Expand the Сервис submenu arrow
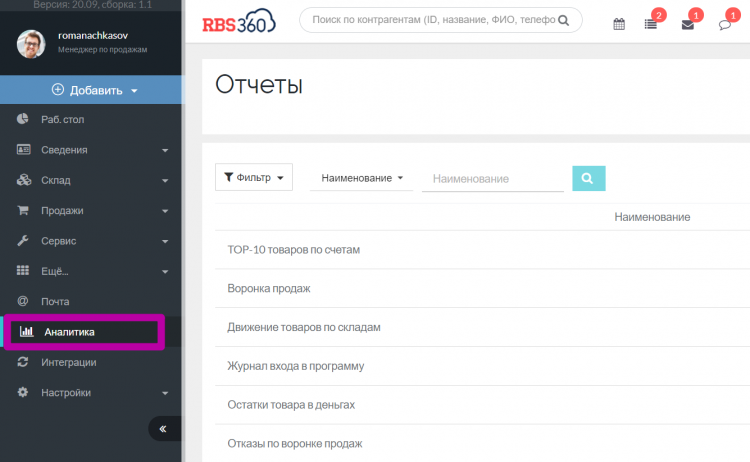The image size is (750, 462). [165, 242]
